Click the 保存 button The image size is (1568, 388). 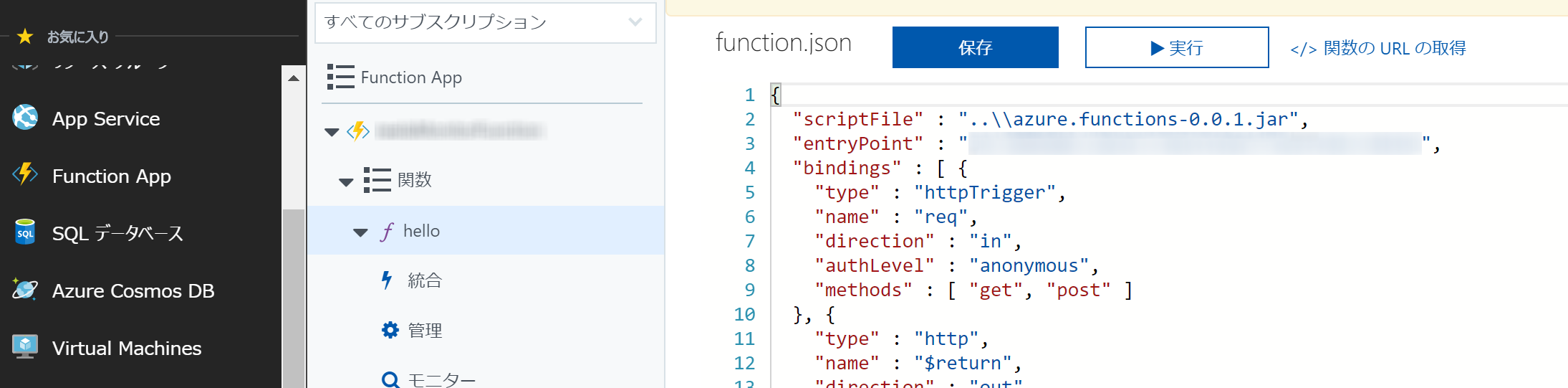[975, 47]
